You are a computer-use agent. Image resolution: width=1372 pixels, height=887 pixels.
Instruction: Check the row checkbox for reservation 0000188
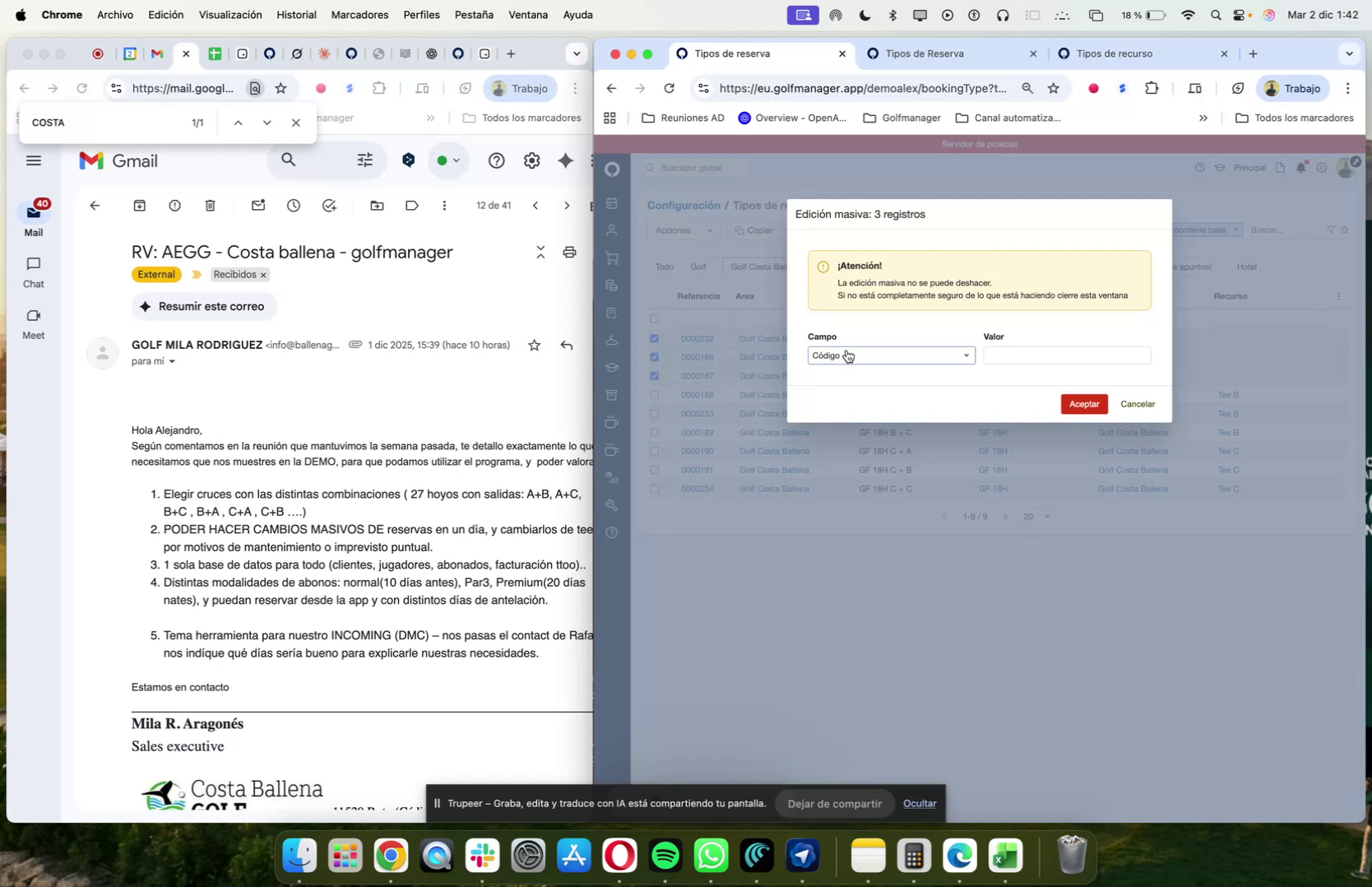pyautogui.click(x=655, y=395)
